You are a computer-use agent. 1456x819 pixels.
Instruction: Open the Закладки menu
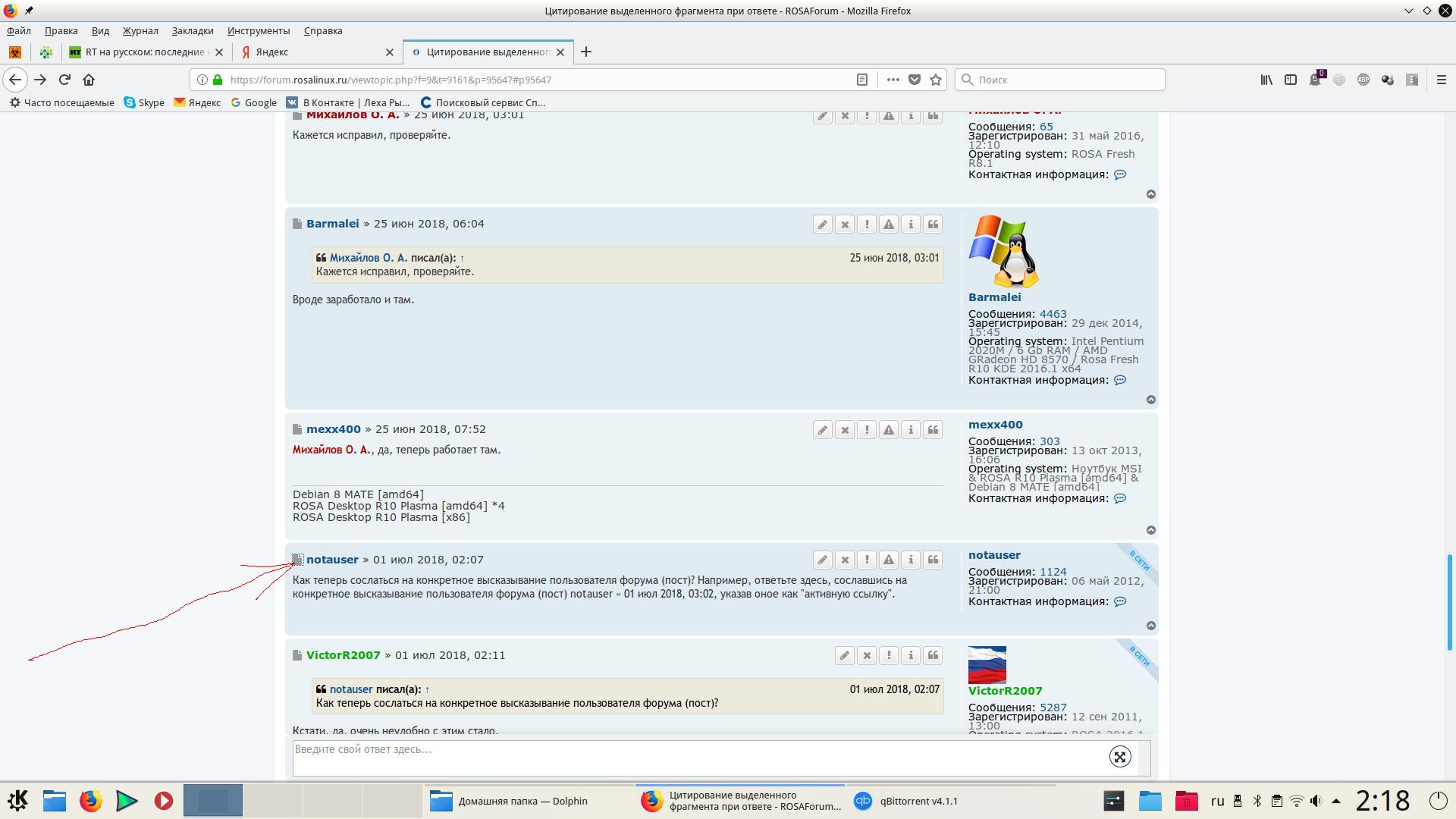click(x=192, y=31)
